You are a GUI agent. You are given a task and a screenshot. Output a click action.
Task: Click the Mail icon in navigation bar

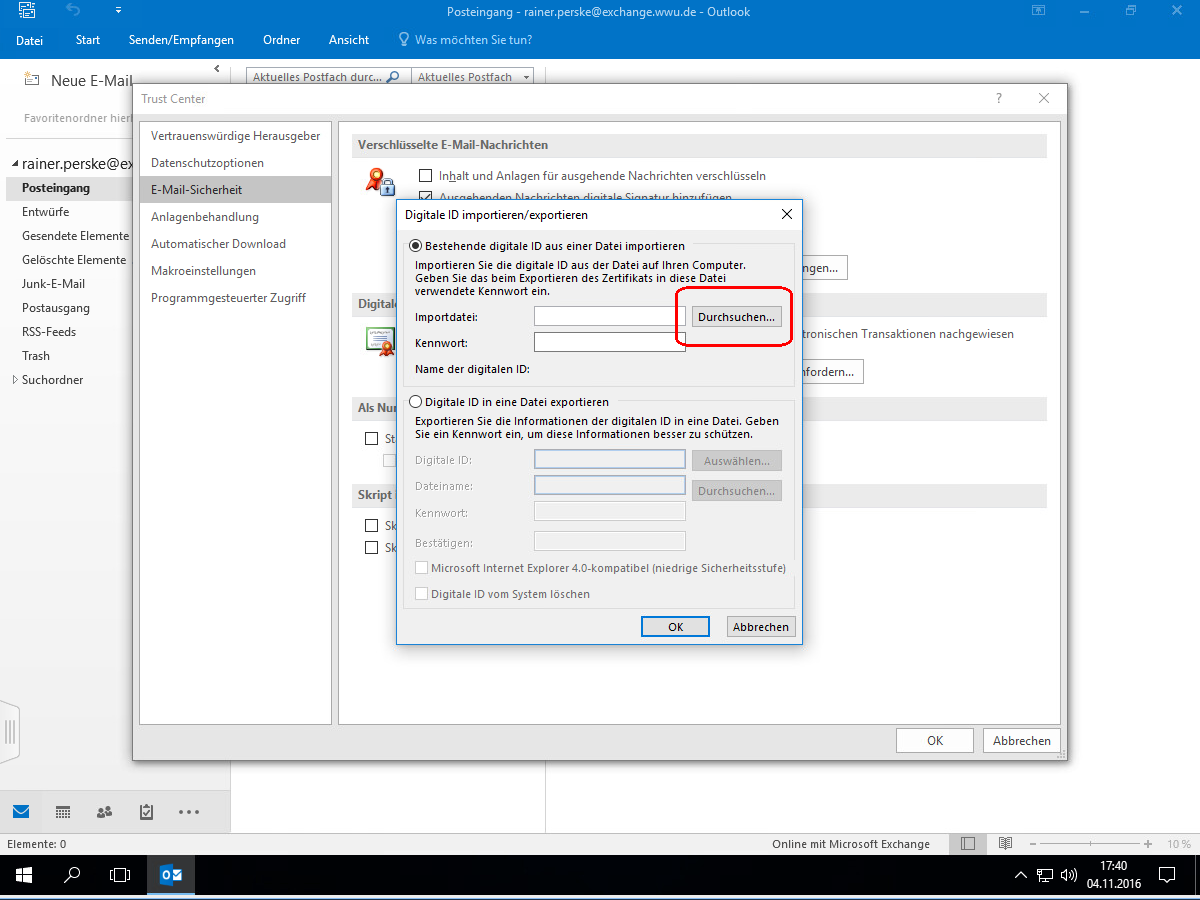point(20,811)
